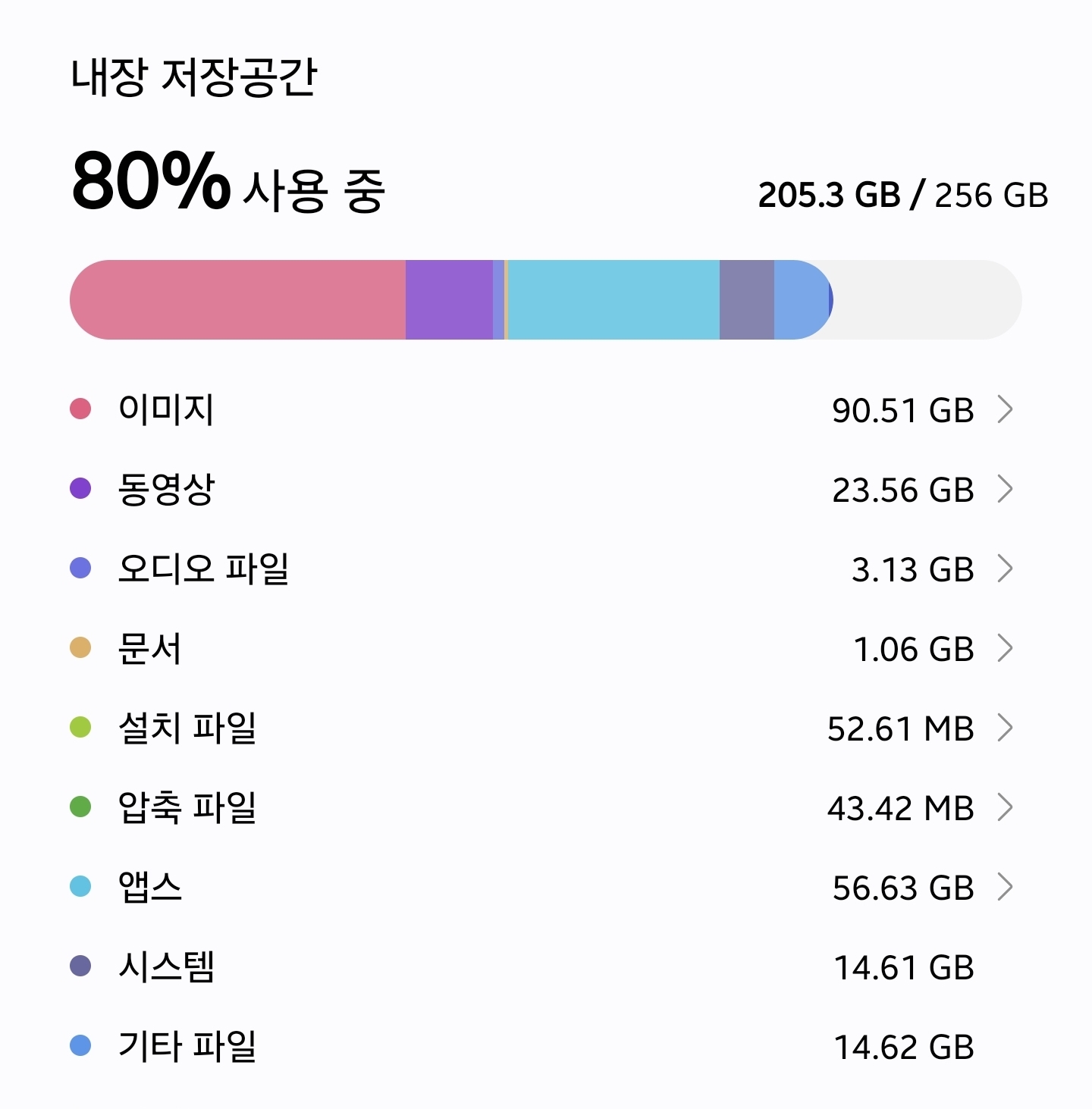Click the pink 이미지 category dot
This screenshot has width=1092, height=1109.
80,409
